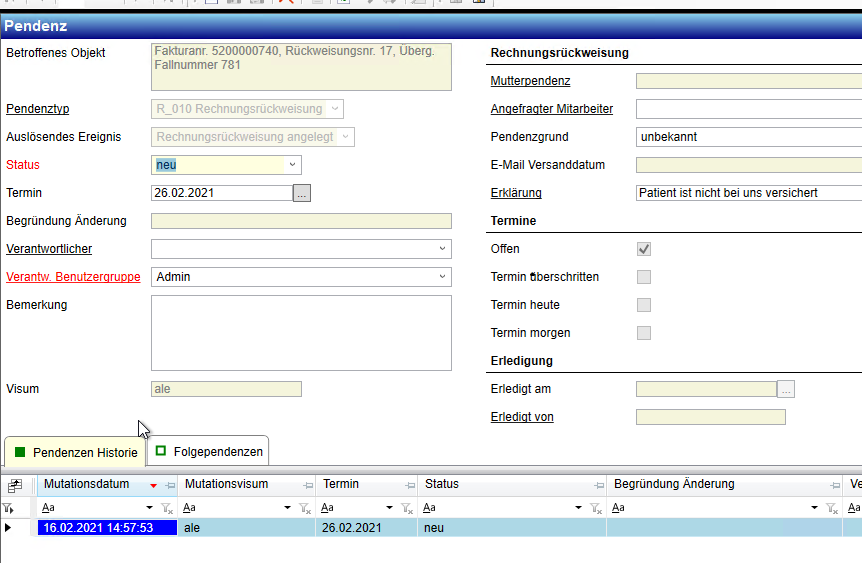This screenshot has width=862, height=563.
Task: Open the Mutterpendenz link label
Action: [x=530, y=81]
